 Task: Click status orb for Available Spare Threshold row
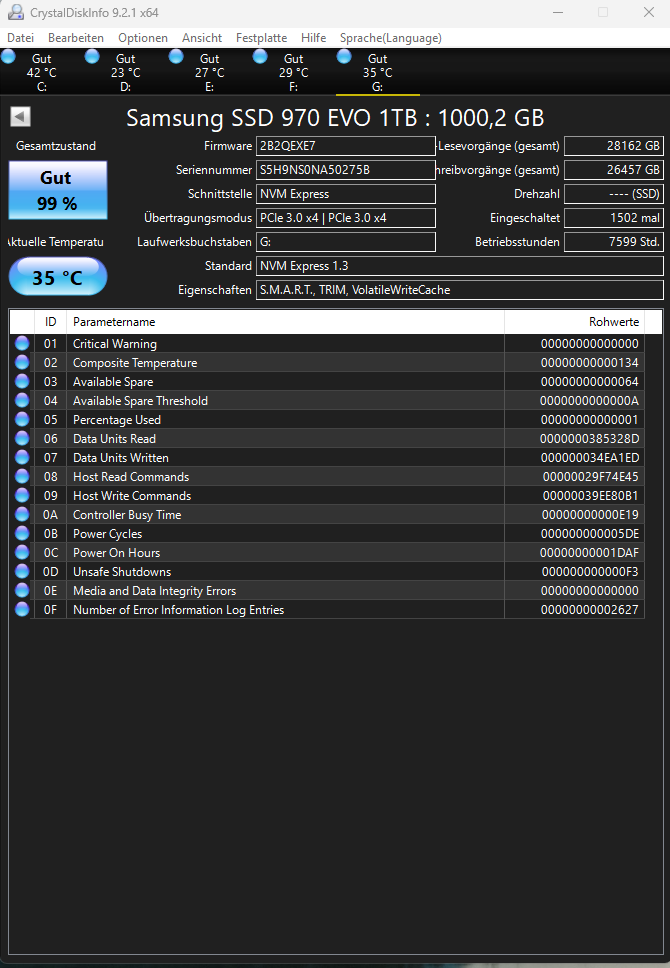(x=22, y=401)
